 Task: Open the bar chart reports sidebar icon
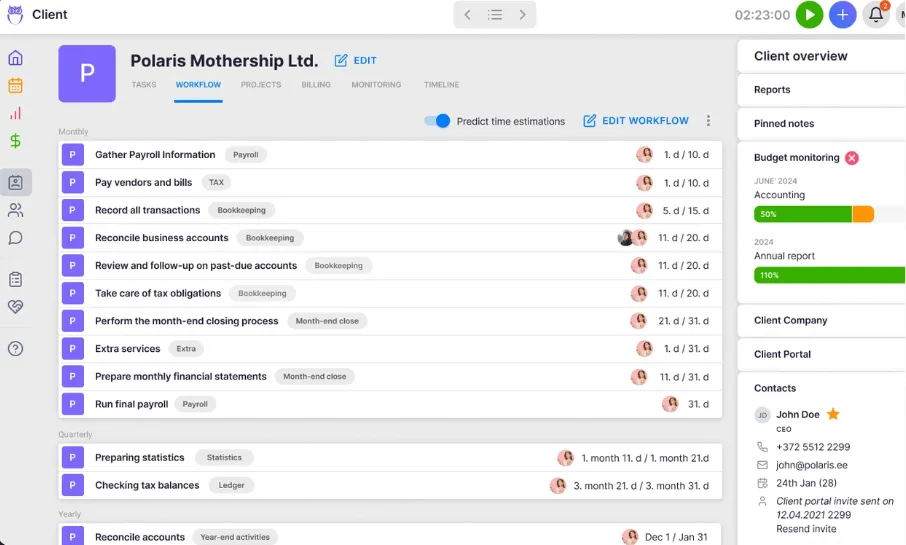[16, 113]
